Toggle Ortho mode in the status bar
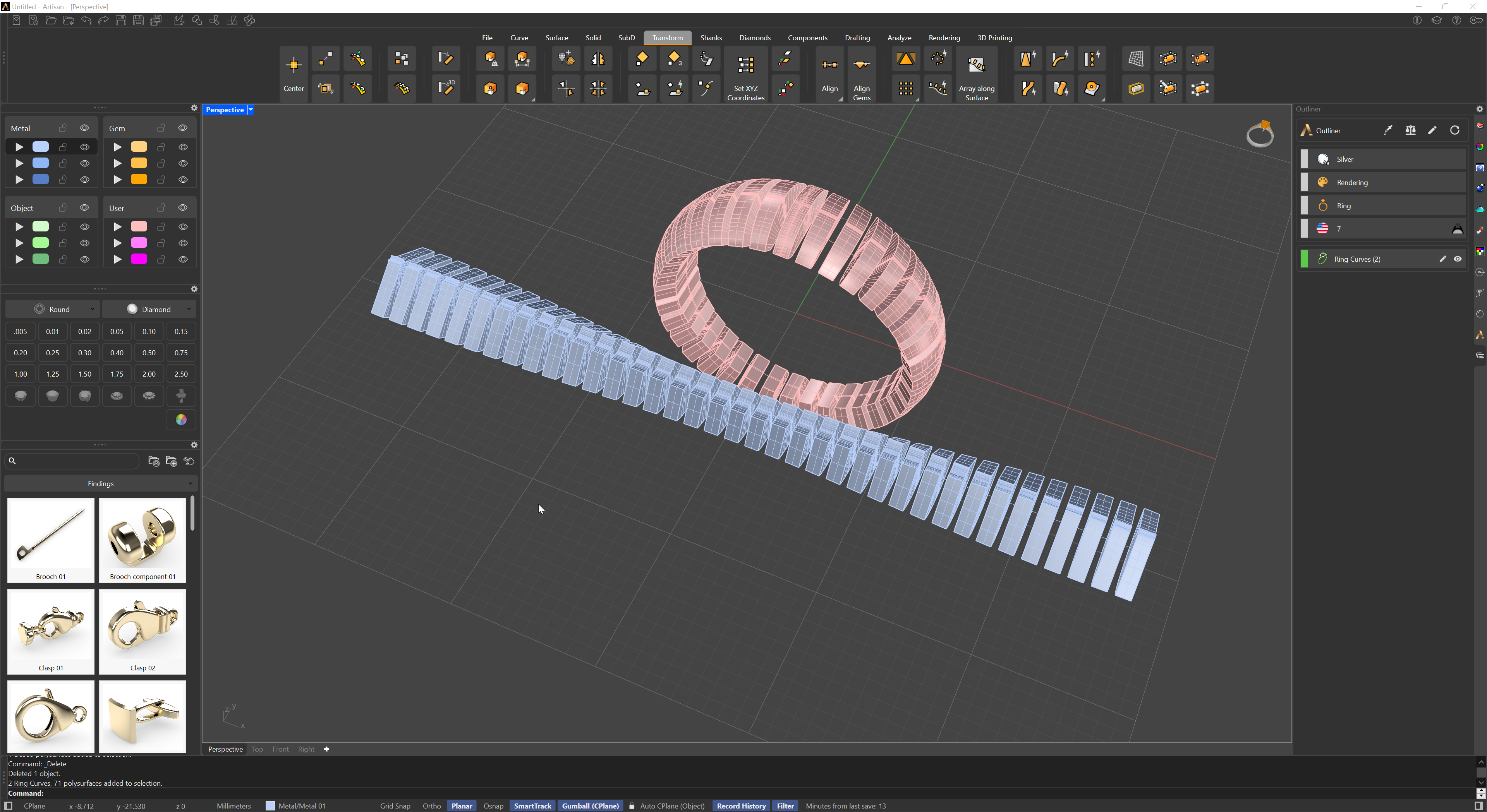Viewport: 1487px width, 812px height. pyautogui.click(x=431, y=806)
